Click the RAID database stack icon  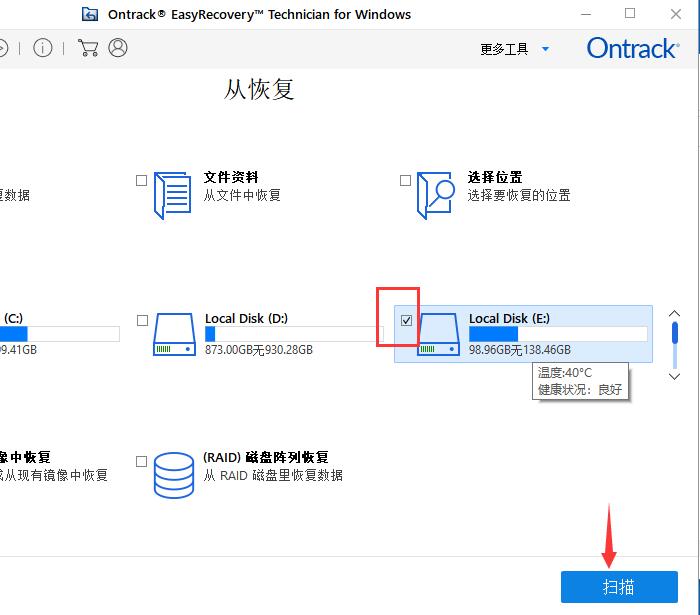pyautogui.click(x=174, y=475)
